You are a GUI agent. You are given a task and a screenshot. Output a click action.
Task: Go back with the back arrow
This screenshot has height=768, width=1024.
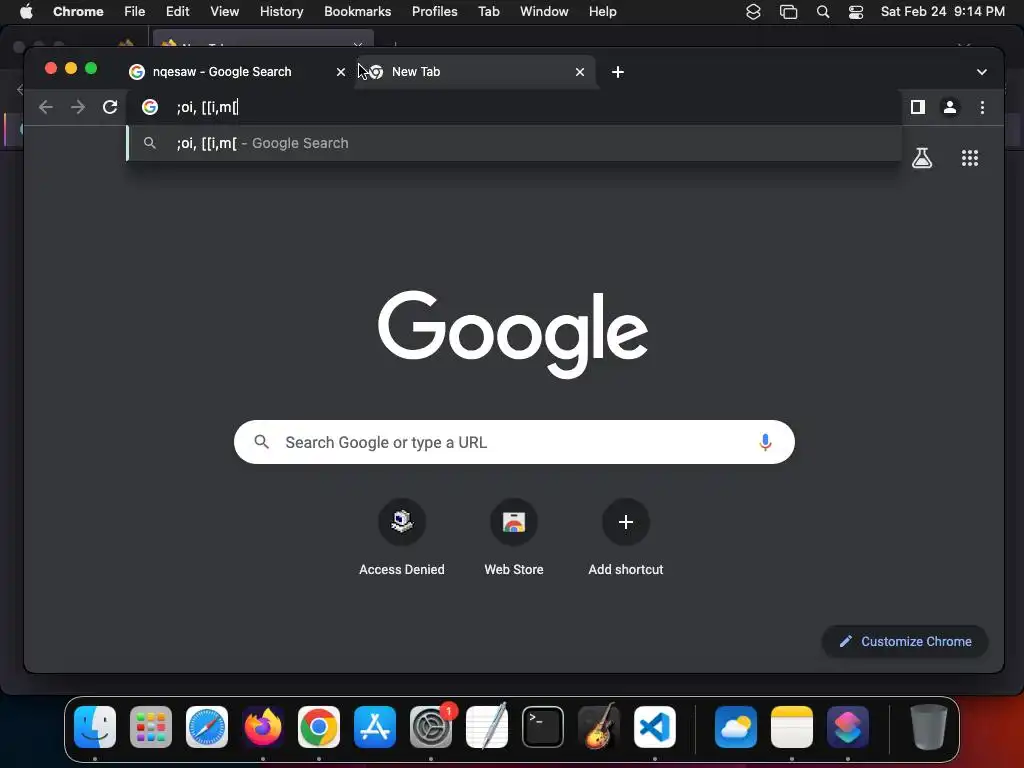pos(46,107)
